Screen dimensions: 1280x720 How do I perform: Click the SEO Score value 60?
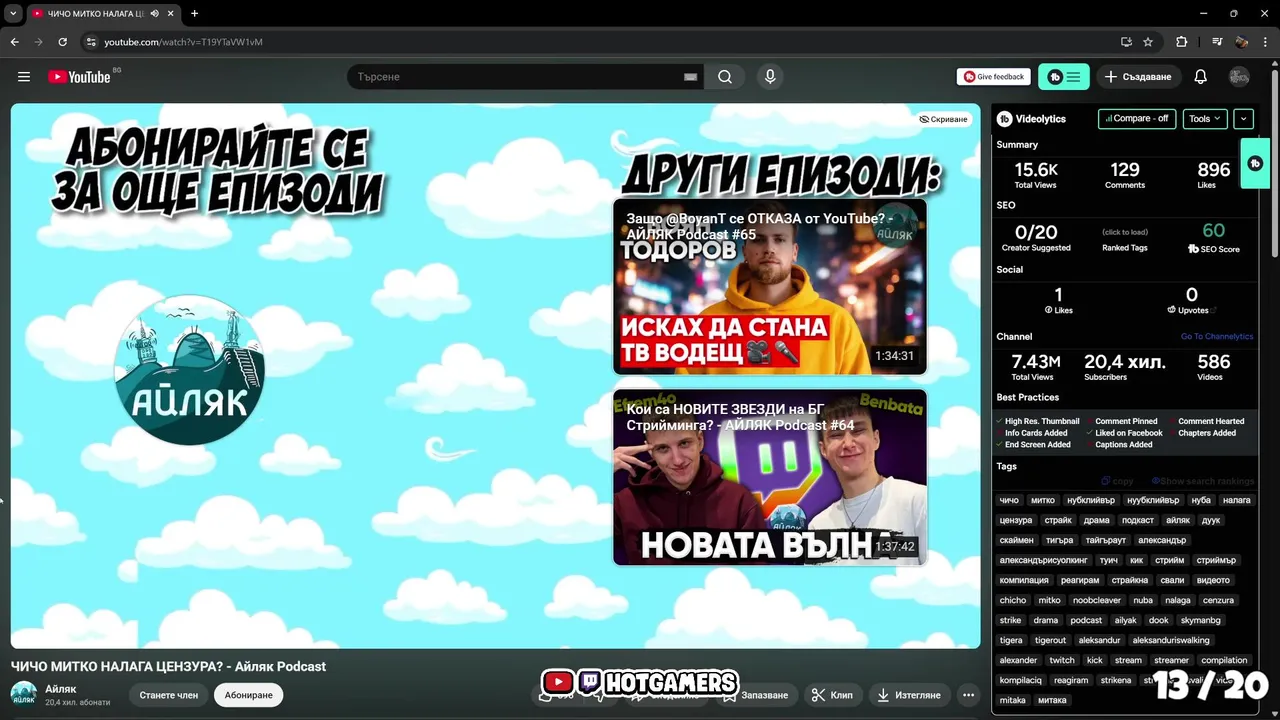(1214, 231)
